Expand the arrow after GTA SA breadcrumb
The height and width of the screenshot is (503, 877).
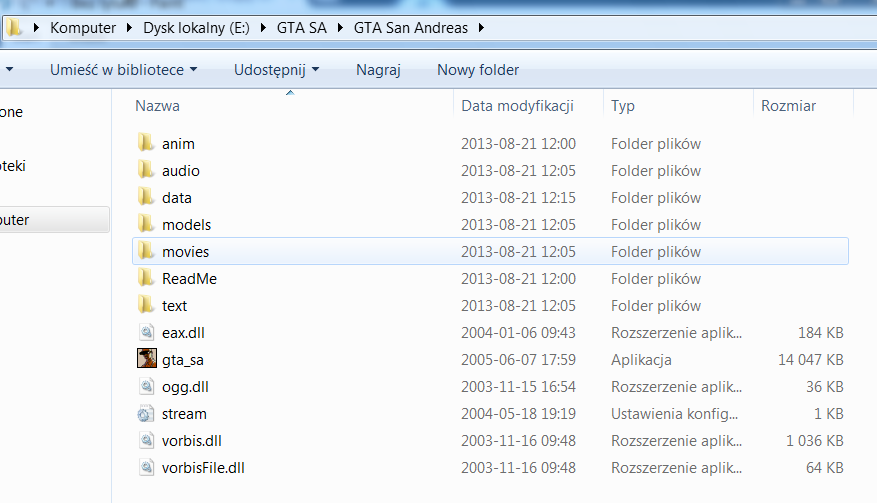pyautogui.click(x=340, y=27)
